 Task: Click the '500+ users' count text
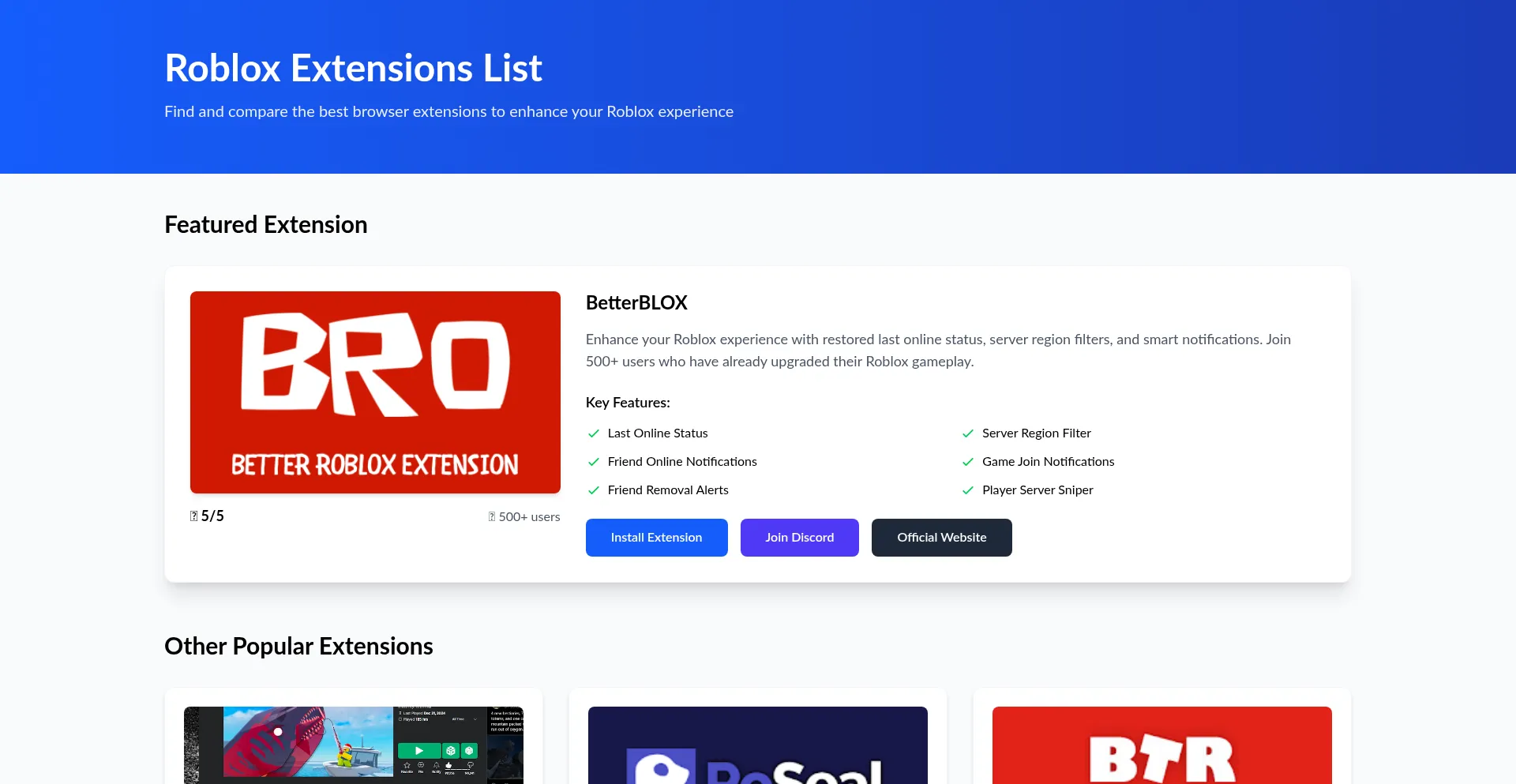click(529, 517)
